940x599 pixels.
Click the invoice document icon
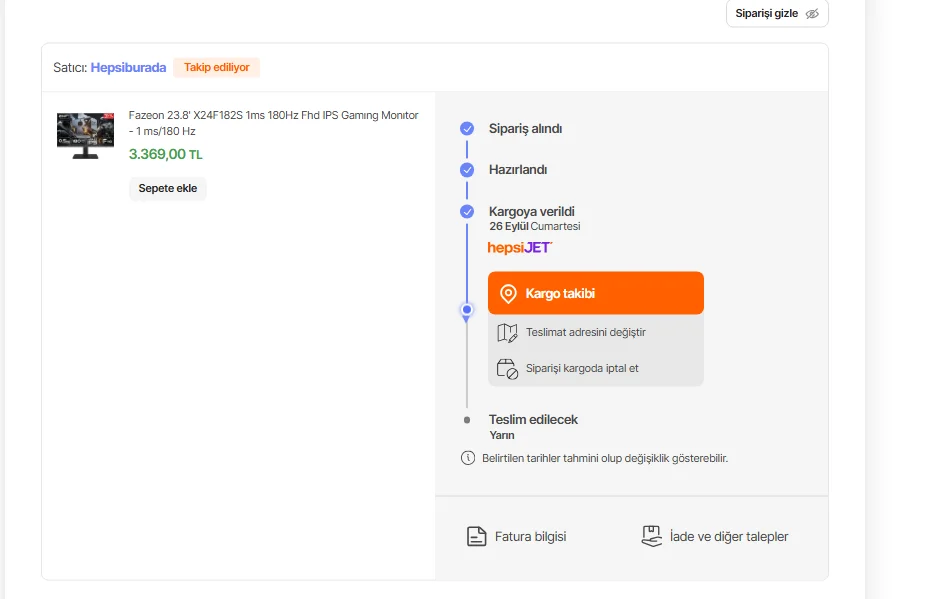[x=477, y=536]
